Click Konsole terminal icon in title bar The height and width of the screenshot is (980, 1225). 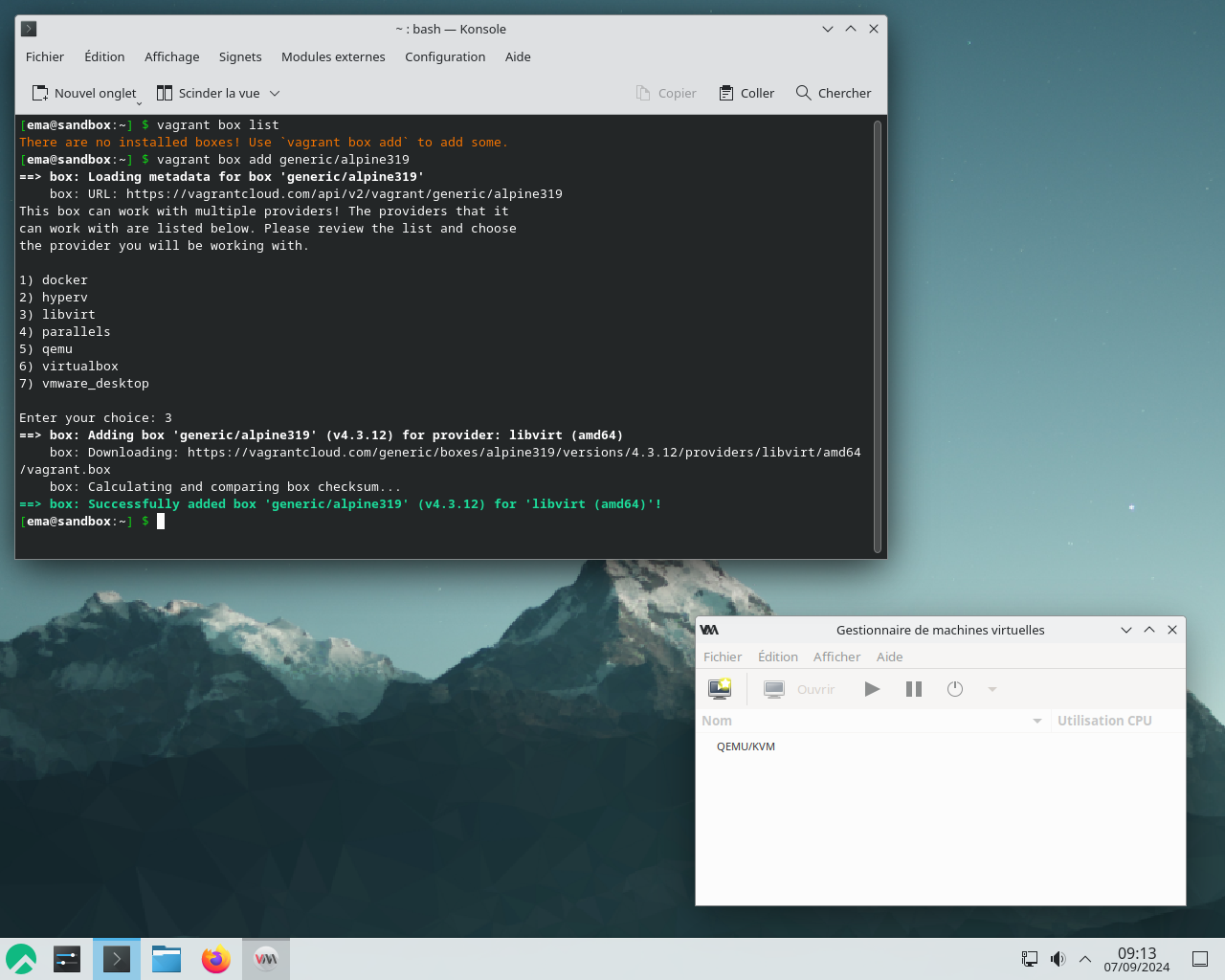pyautogui.click(x=29, y=29)
